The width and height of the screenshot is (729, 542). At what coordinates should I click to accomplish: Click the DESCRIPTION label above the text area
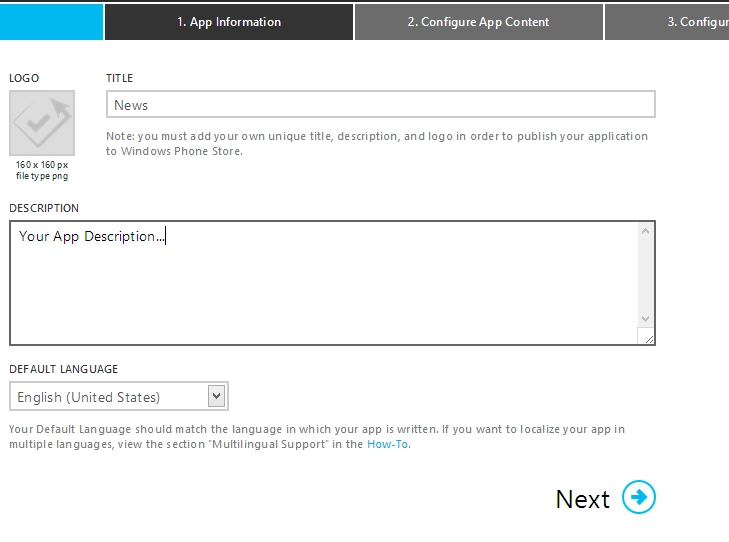(44, 208)
